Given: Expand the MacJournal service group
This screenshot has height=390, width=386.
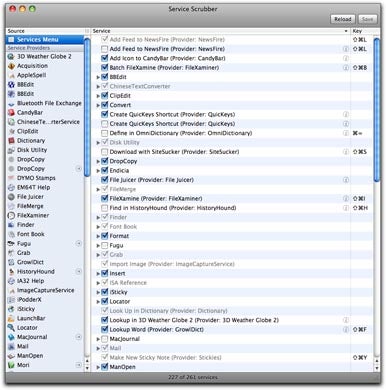Looking at the screenshot, I should [98, 339].
